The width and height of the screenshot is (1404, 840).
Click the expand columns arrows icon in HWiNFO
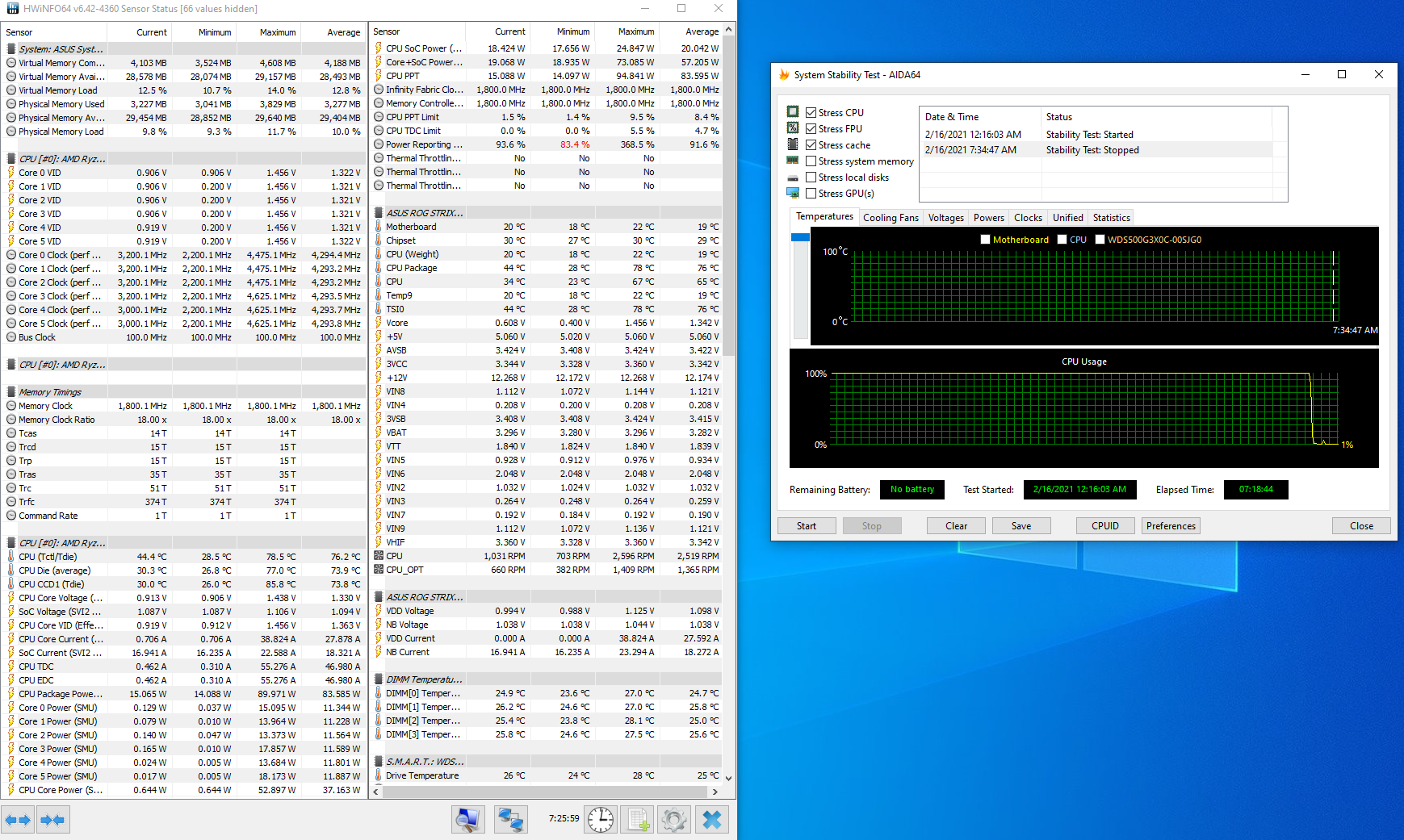click(x=18, y=820)
